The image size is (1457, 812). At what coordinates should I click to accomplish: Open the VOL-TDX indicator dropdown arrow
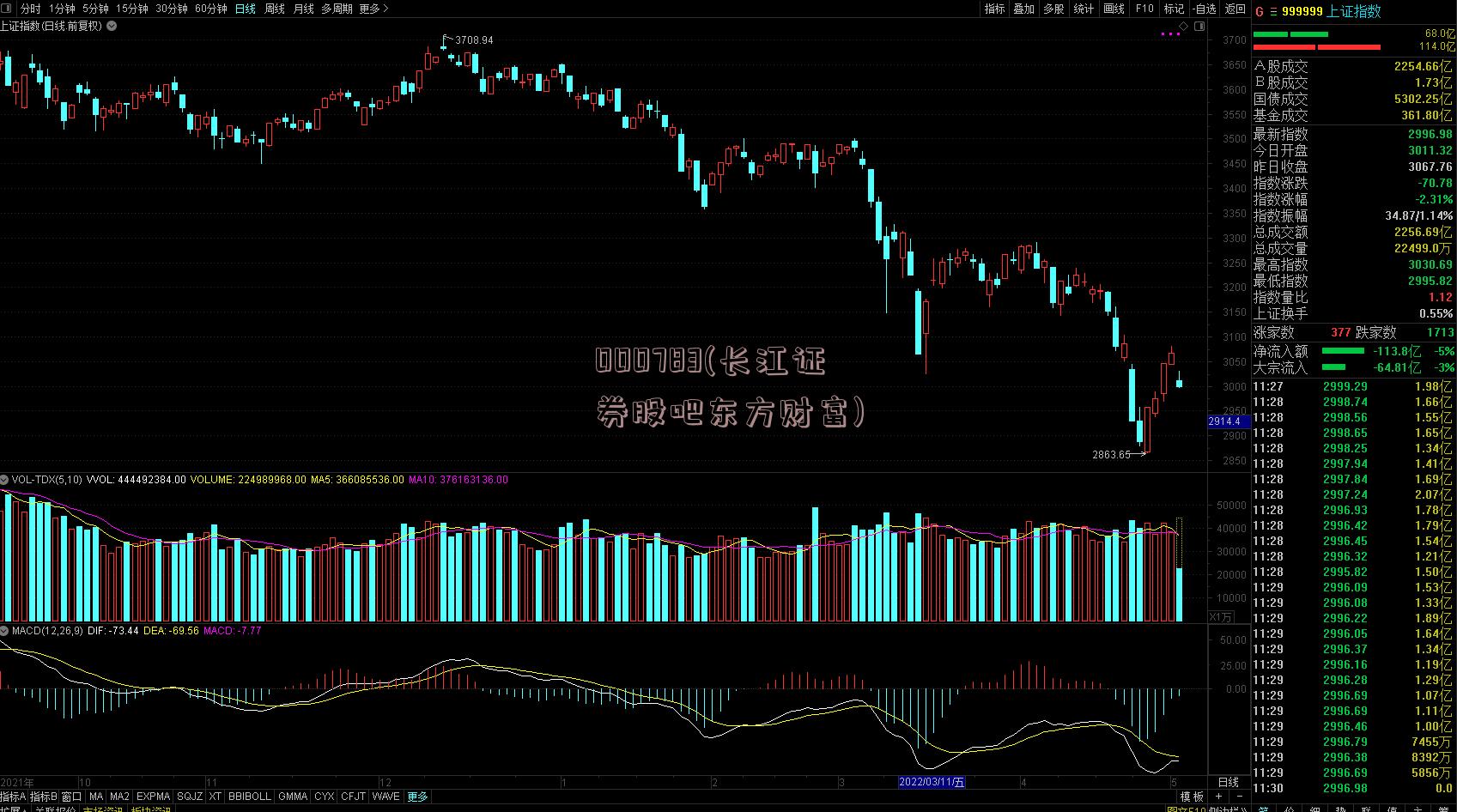5,480
